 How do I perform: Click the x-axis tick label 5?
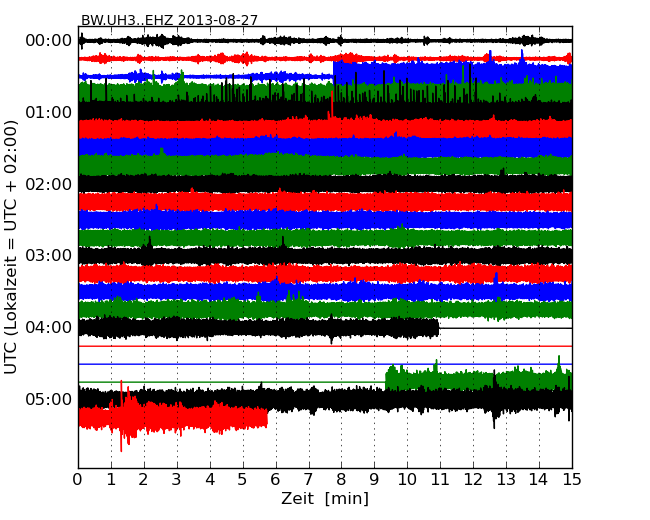[243, 480]
